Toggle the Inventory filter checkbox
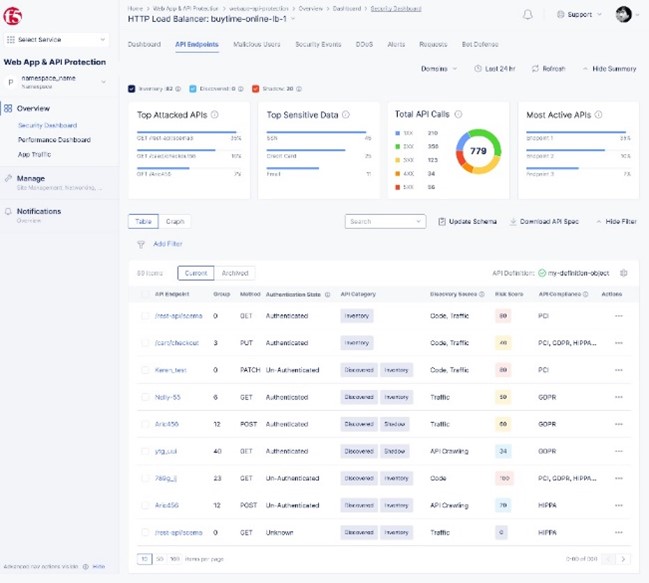Viewport: 649px width, 583px height. (x=133, y=89)
